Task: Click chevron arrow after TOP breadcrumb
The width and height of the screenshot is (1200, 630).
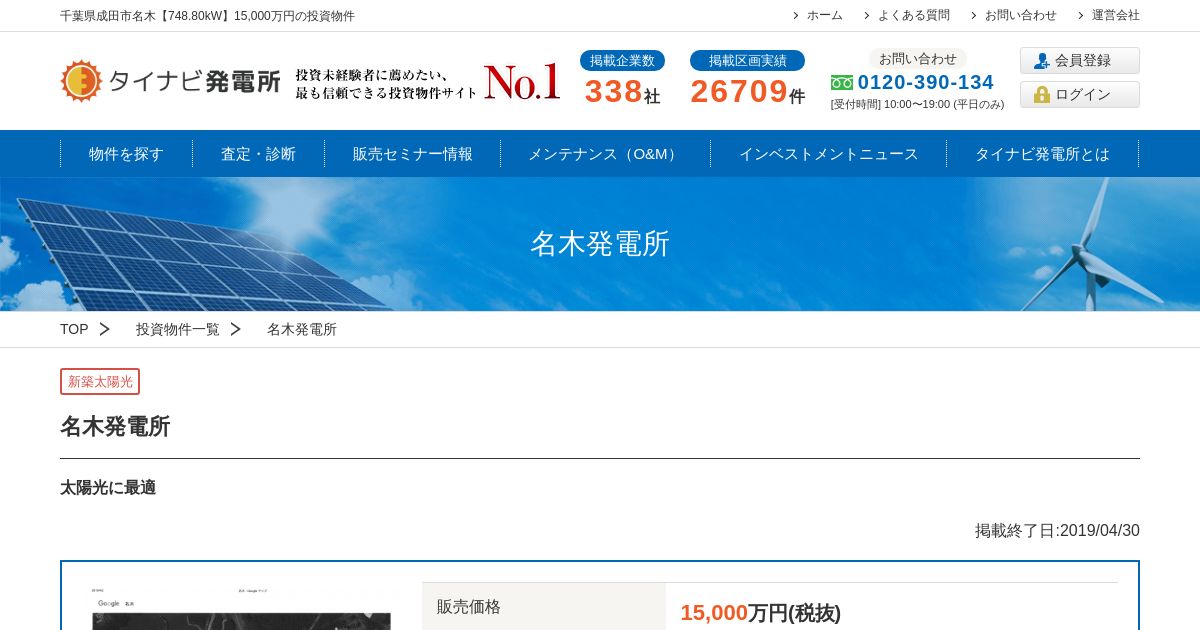Action: (x=104, y=329)
